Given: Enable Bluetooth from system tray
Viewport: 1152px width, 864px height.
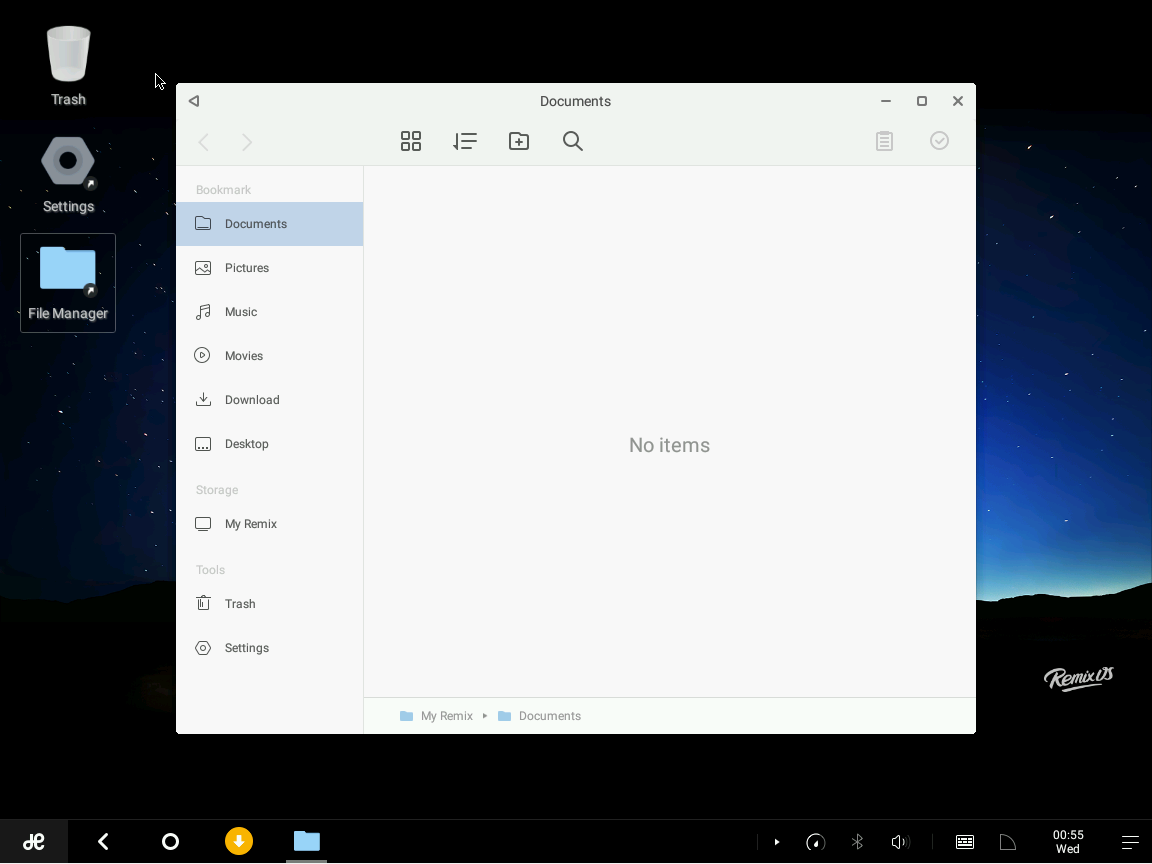Looking at the screenshot, I should click(x=857, y=841).
